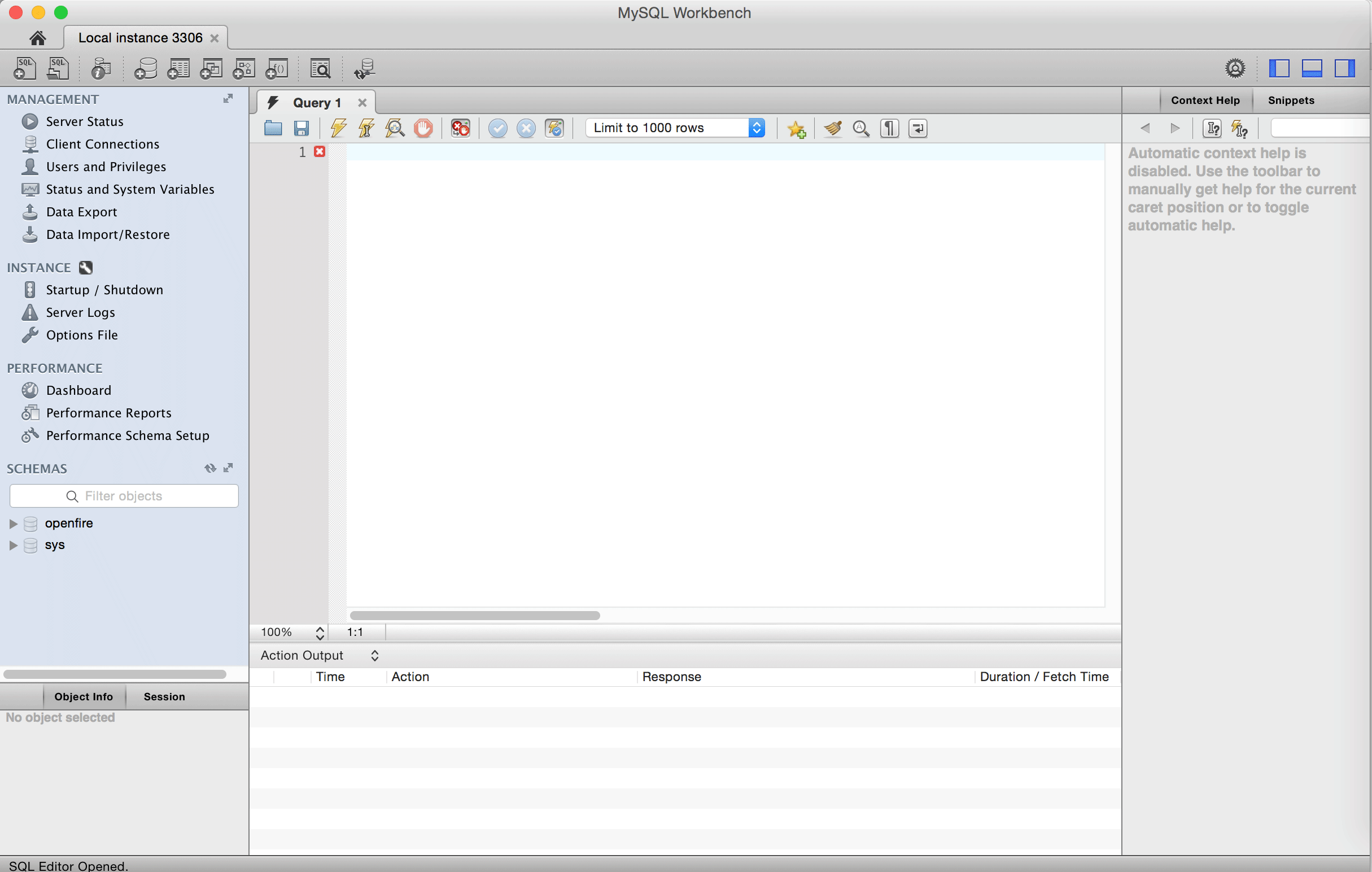Close the Query 1 tab

pos(362,103)
